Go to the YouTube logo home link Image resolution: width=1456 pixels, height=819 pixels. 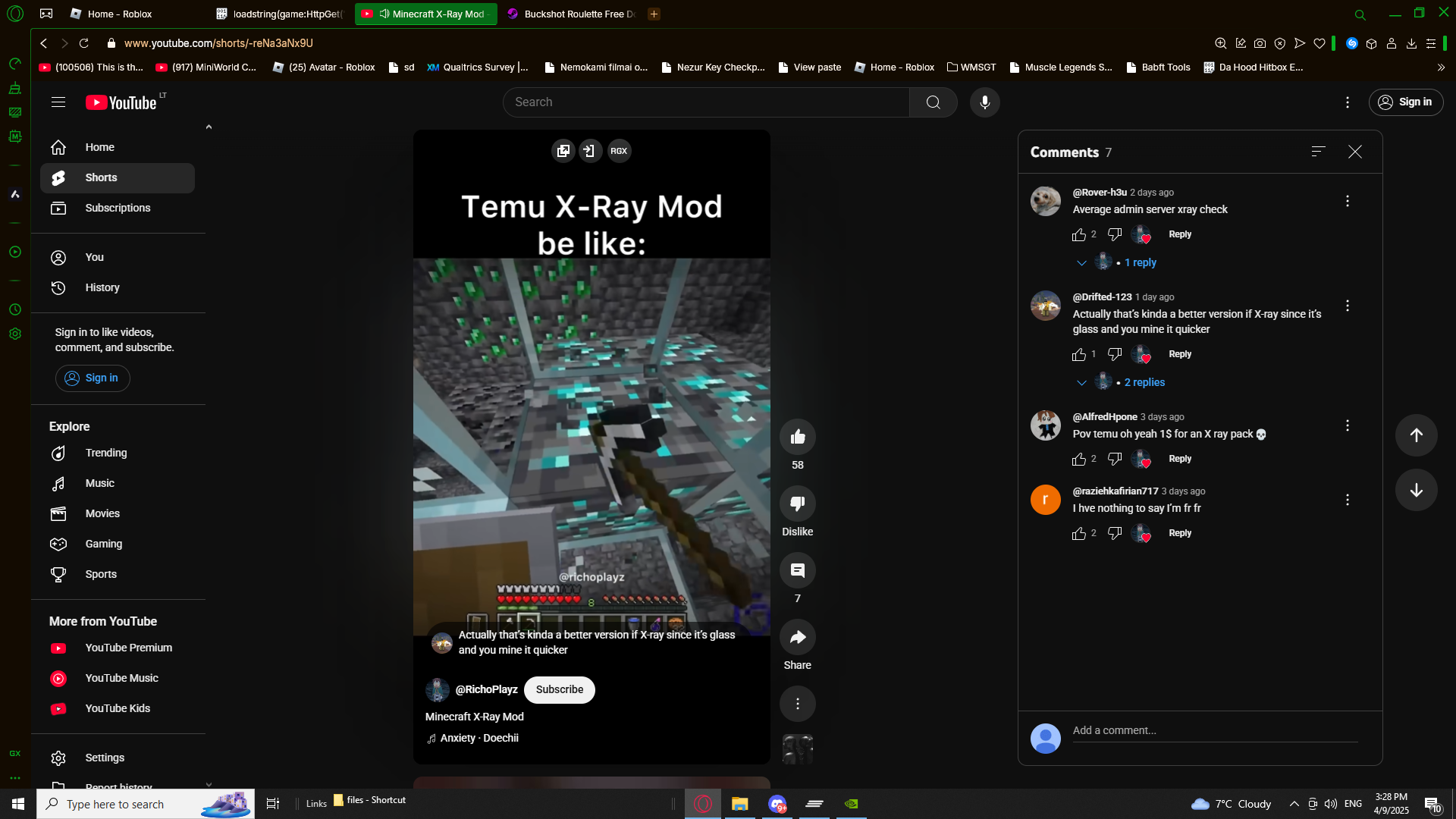click(x=121, y=102)
